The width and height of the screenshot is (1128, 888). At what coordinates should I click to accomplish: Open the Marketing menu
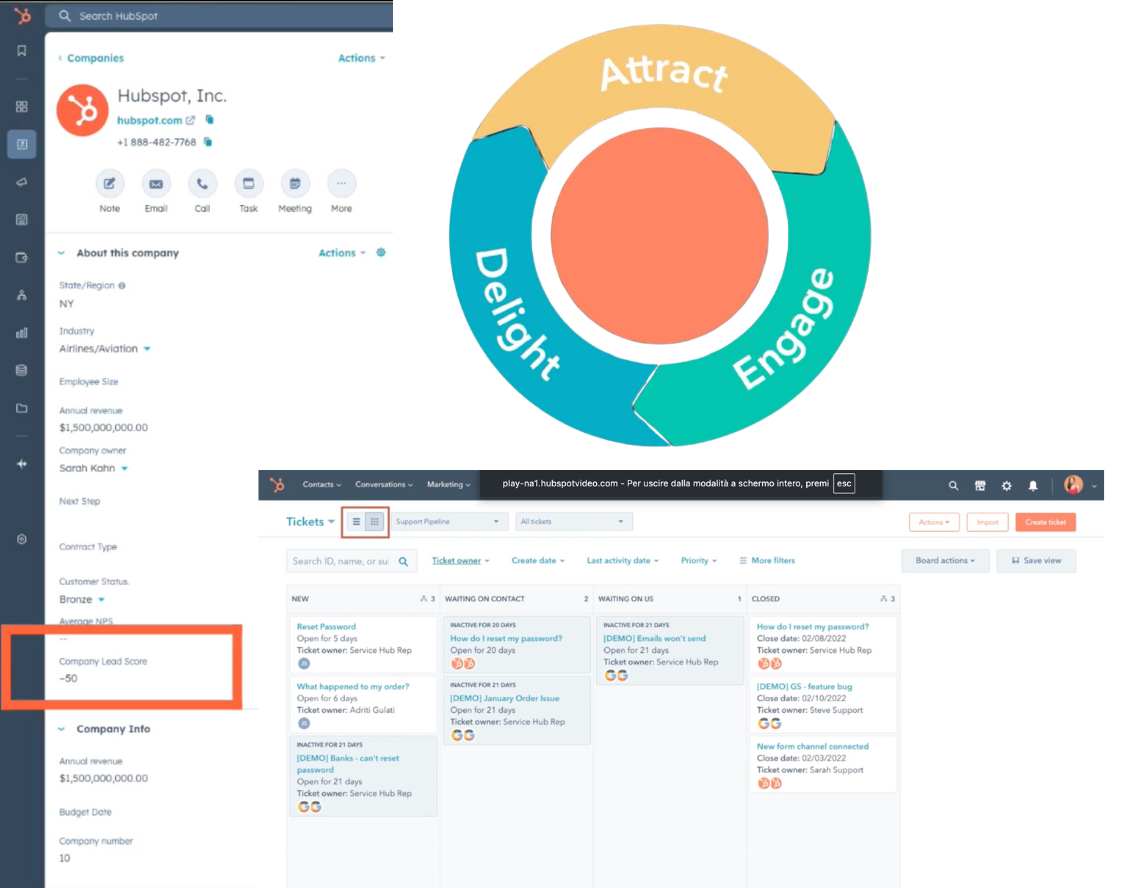pyautogui.click(x=447, y=484)
